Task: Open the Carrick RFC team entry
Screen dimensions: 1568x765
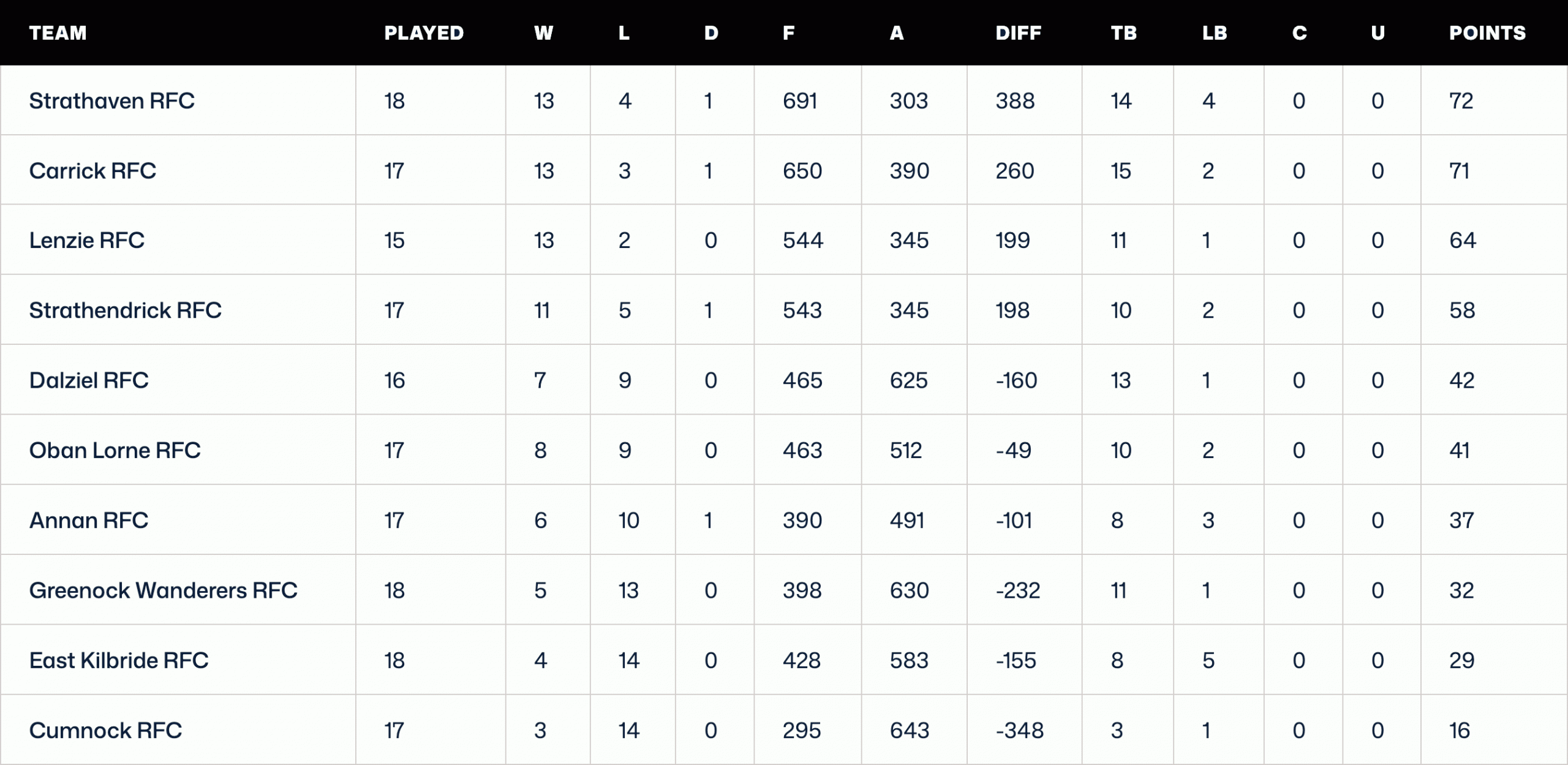Action: pyautogui.click(x=92, y=171)
